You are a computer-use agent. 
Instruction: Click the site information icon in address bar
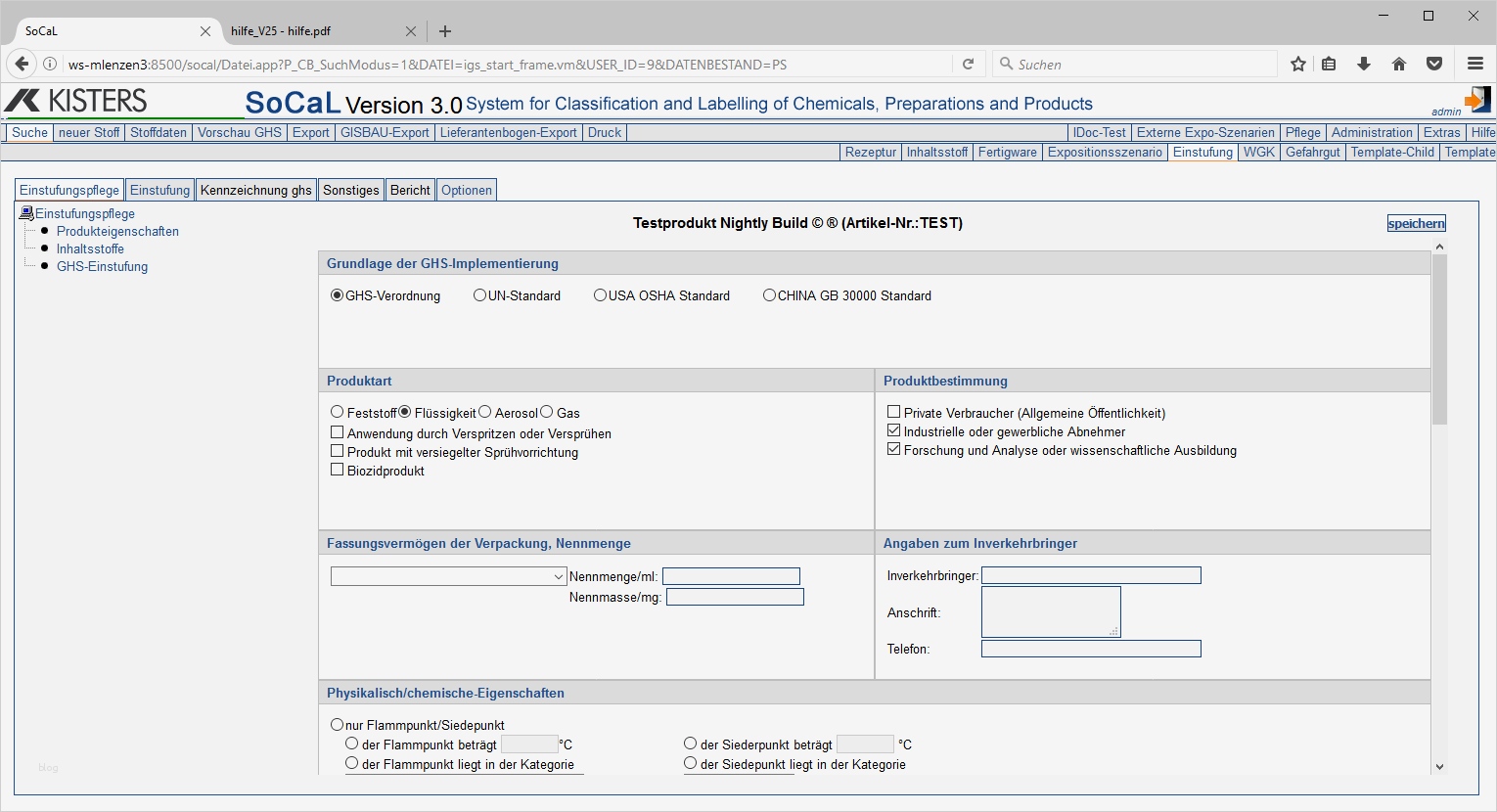50,64
